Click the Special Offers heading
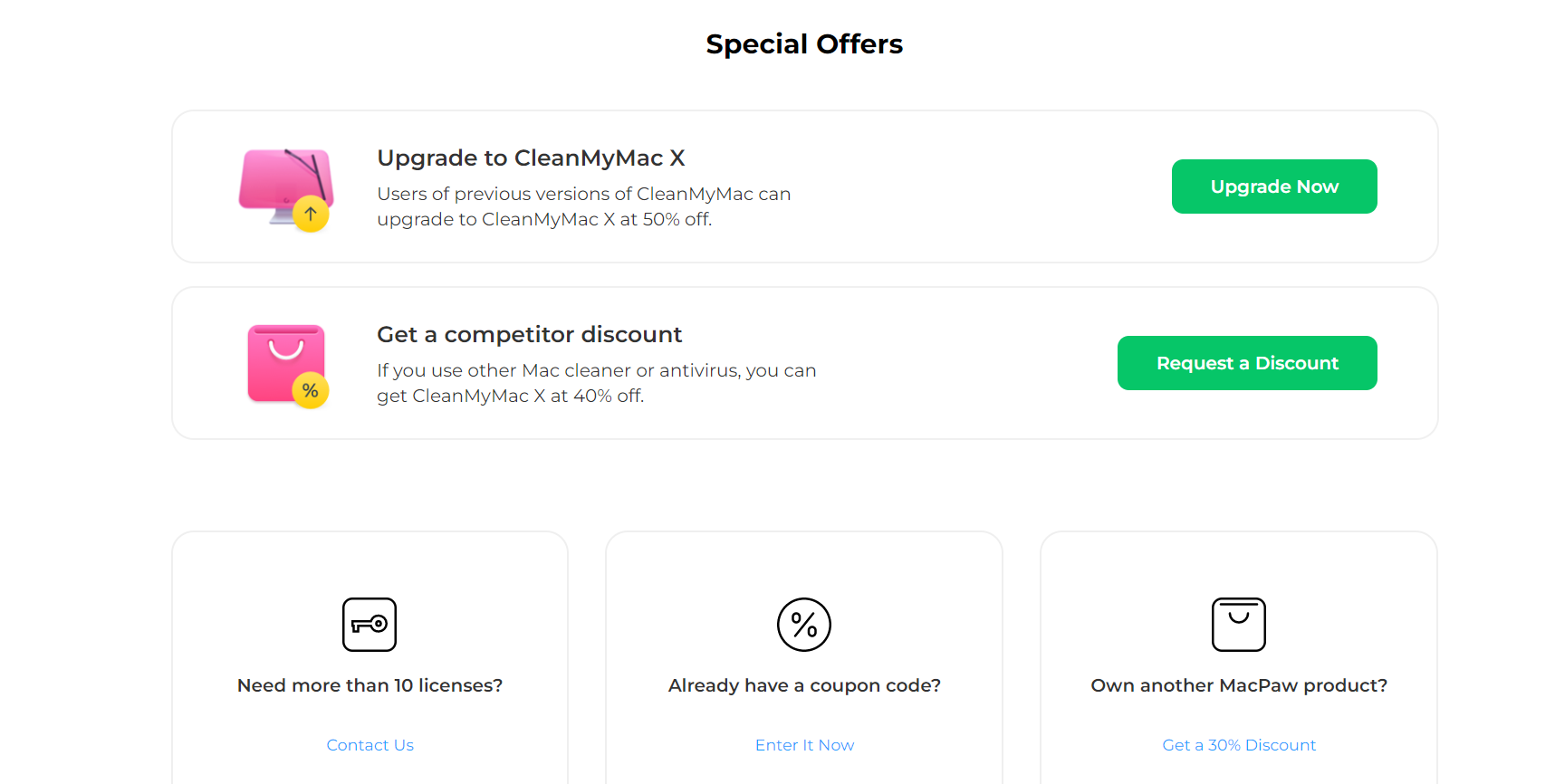 (x=804, y=44)
